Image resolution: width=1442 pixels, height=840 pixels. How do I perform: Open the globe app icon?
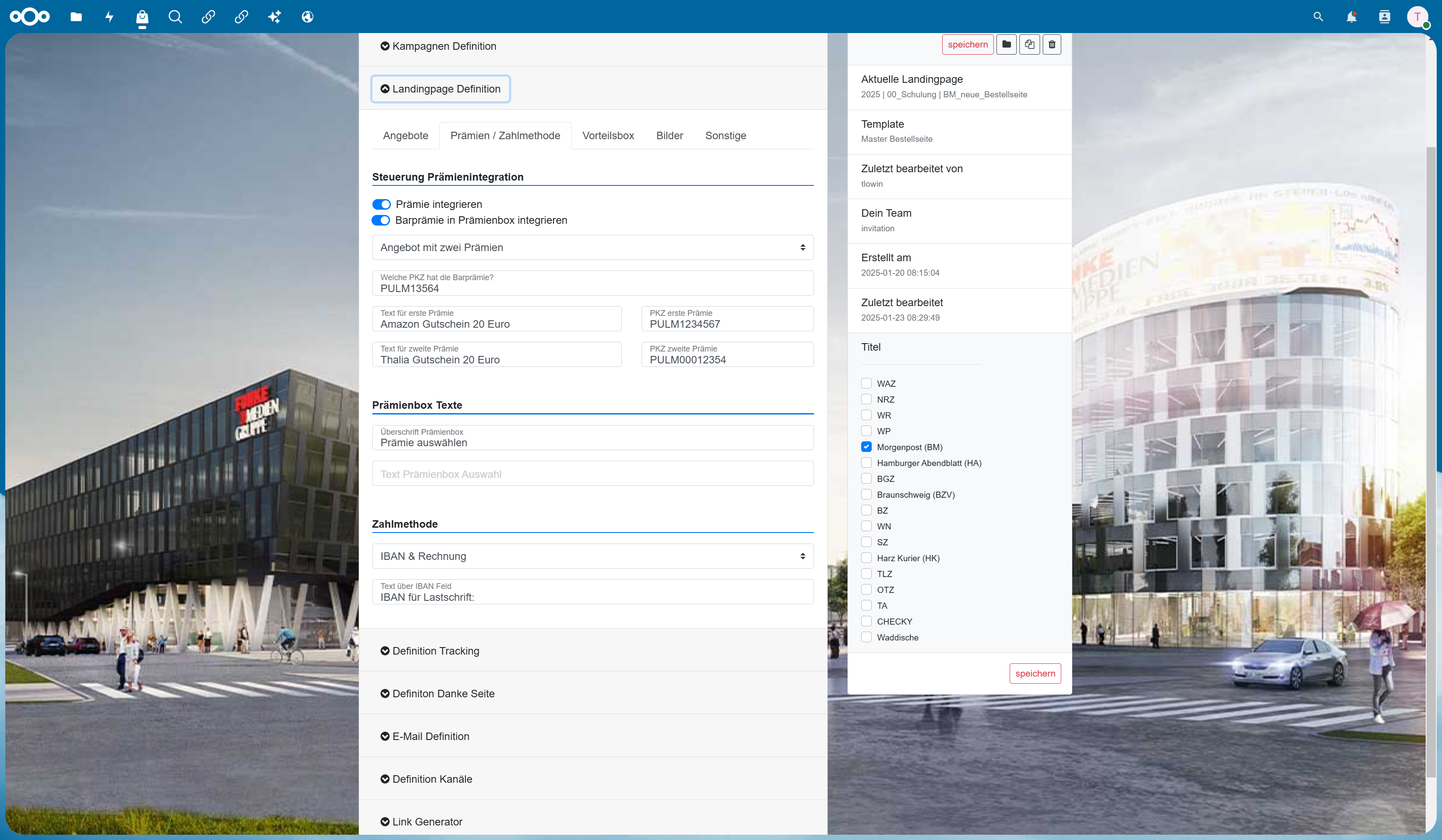308,17
